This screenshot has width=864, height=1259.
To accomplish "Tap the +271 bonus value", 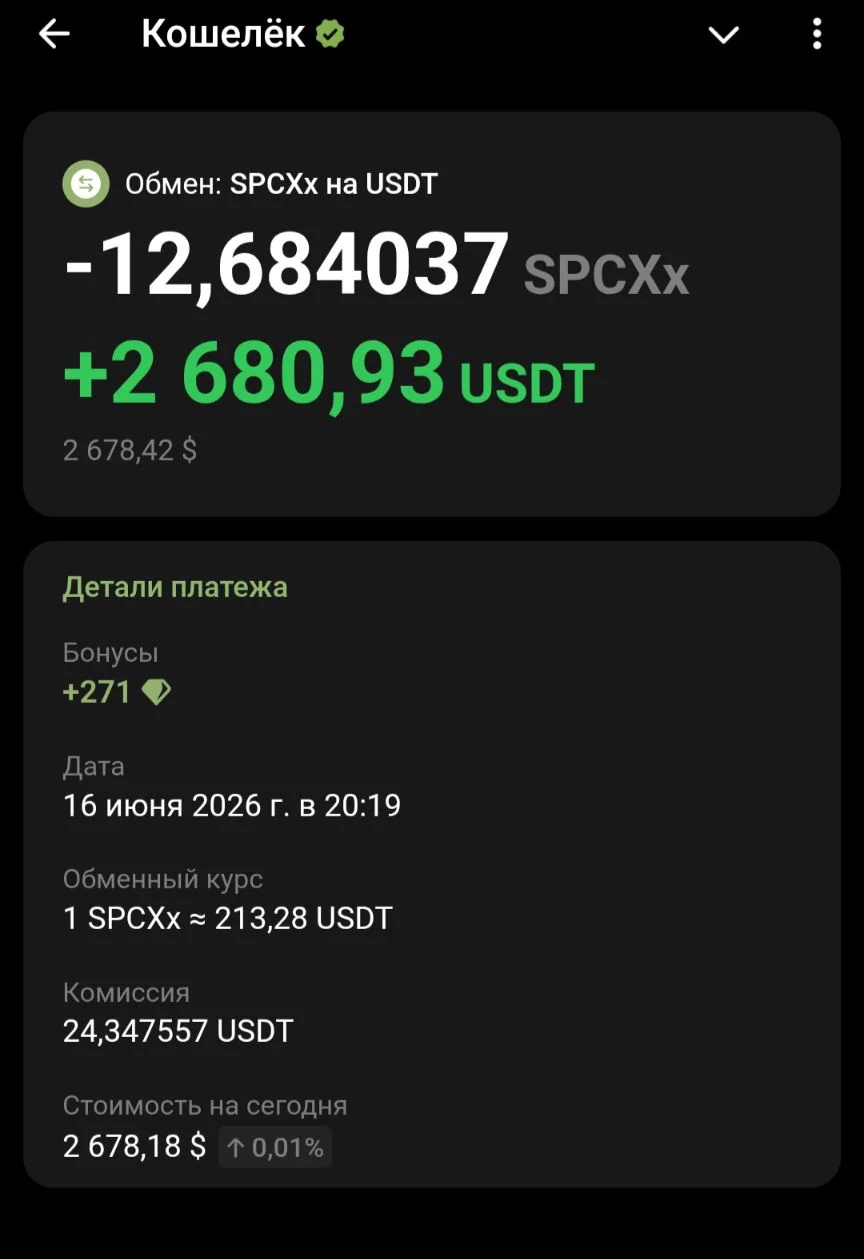I will 97,692.
